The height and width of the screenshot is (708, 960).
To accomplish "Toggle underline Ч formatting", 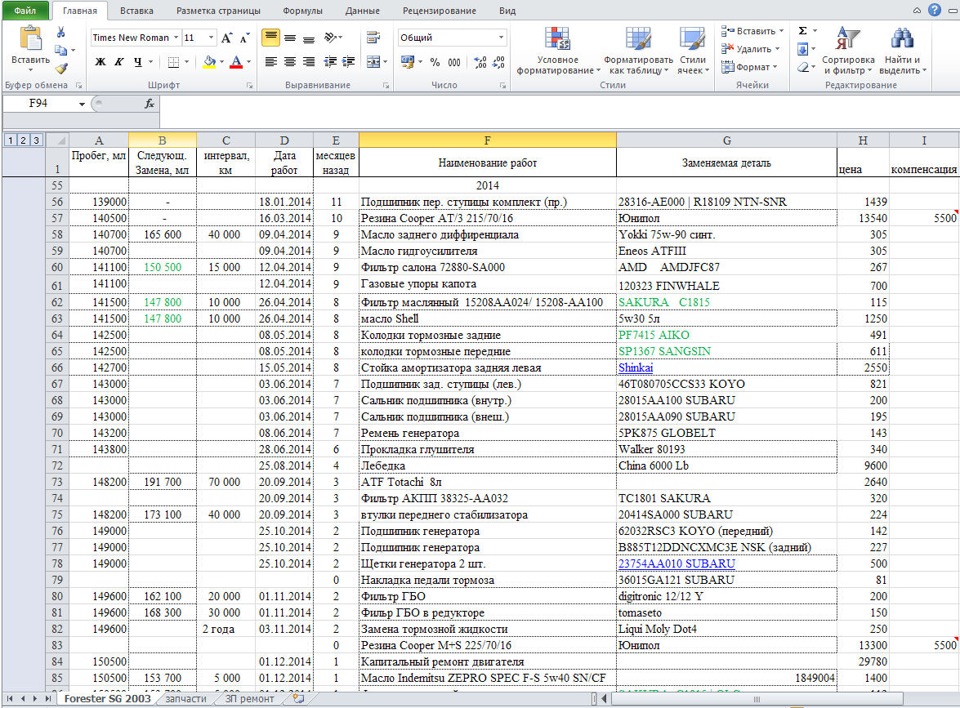I will 138,61.
